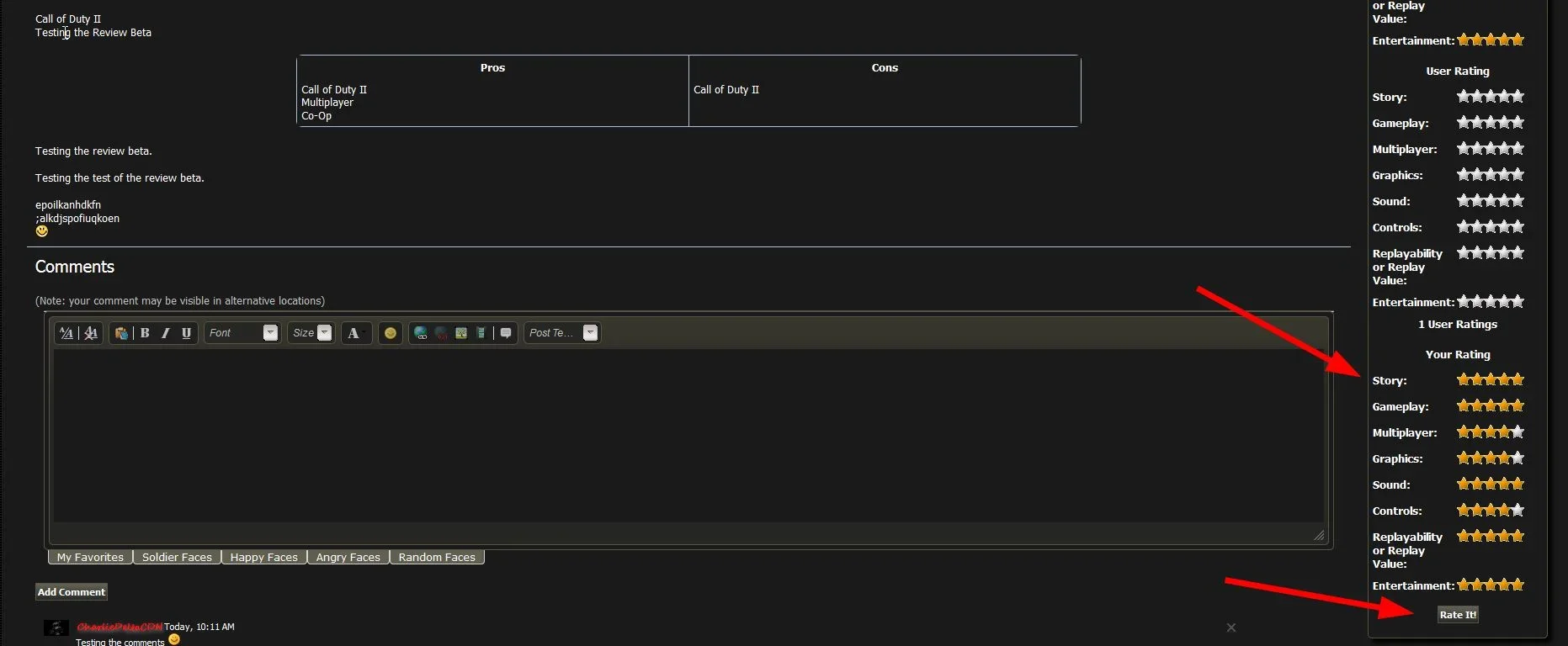The width and height of the screenshot is (1568, 646).
Task: Remove text formatting in comment editor
Action: click(91, 333)
